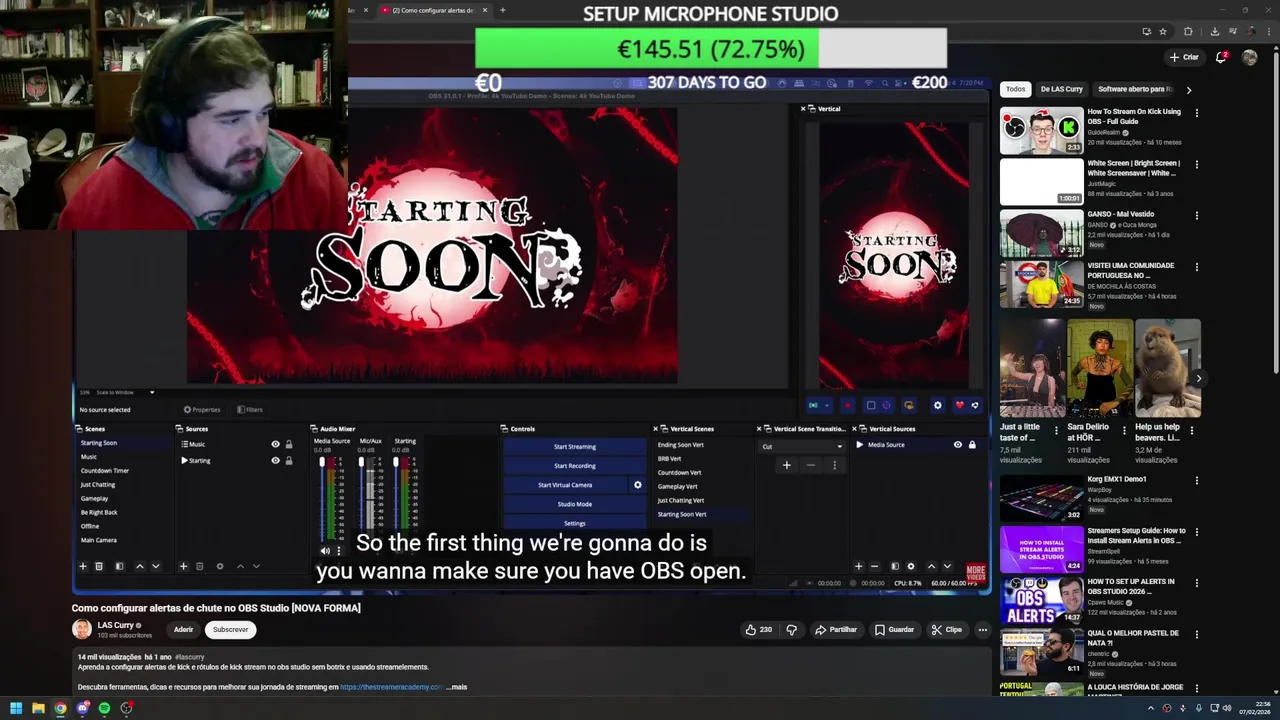Show hidden system tray icons
The width and height of the screenshot is (1280, 720).
(x=1150, y=708)
